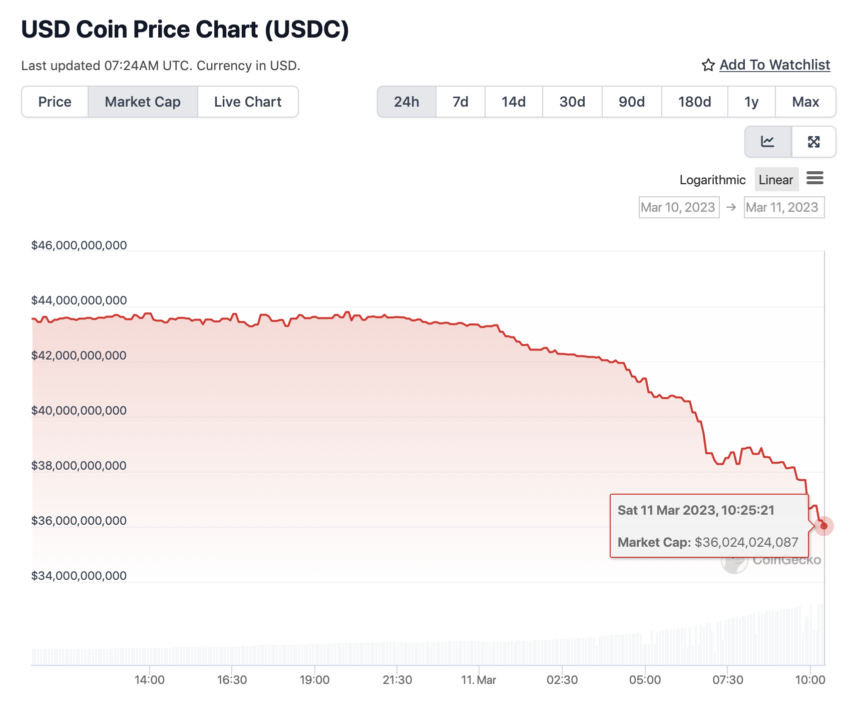The image size is (850, 709).
Task: Open the Mar 11, 2023 end date picker
Action: click(783, 208)
